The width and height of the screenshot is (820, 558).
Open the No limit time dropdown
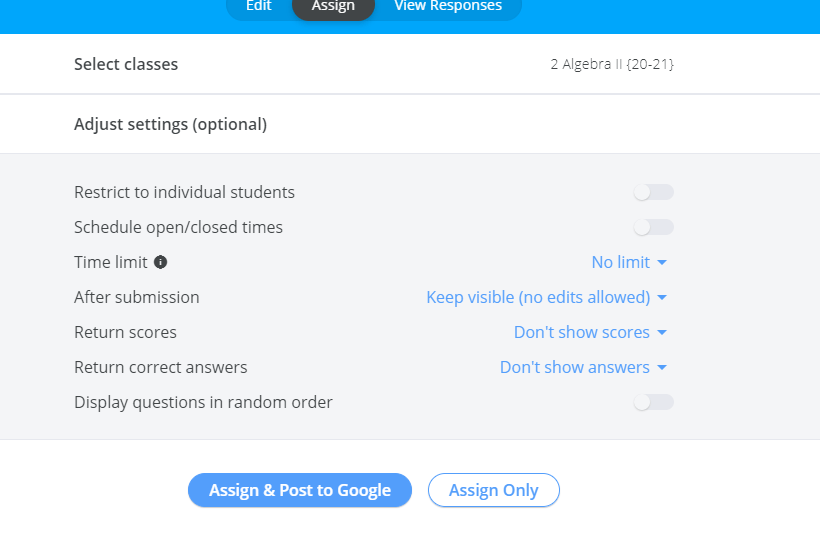point(621,262)
